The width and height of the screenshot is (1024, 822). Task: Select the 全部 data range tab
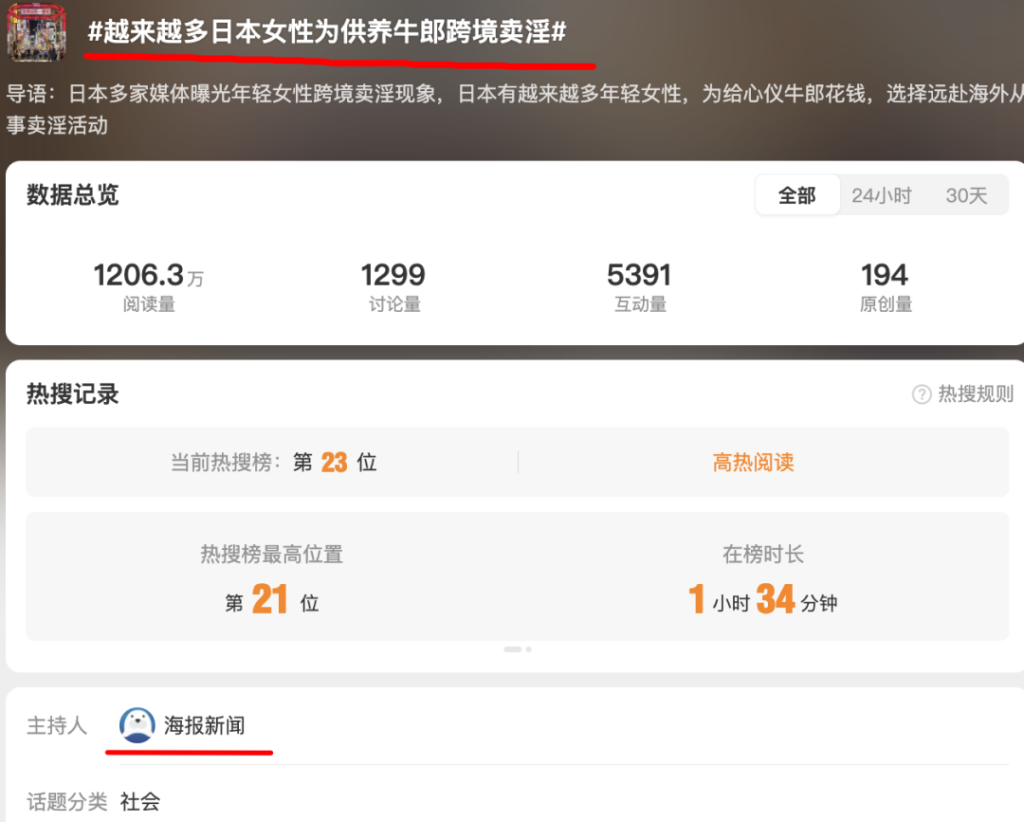tap(796, 196)
